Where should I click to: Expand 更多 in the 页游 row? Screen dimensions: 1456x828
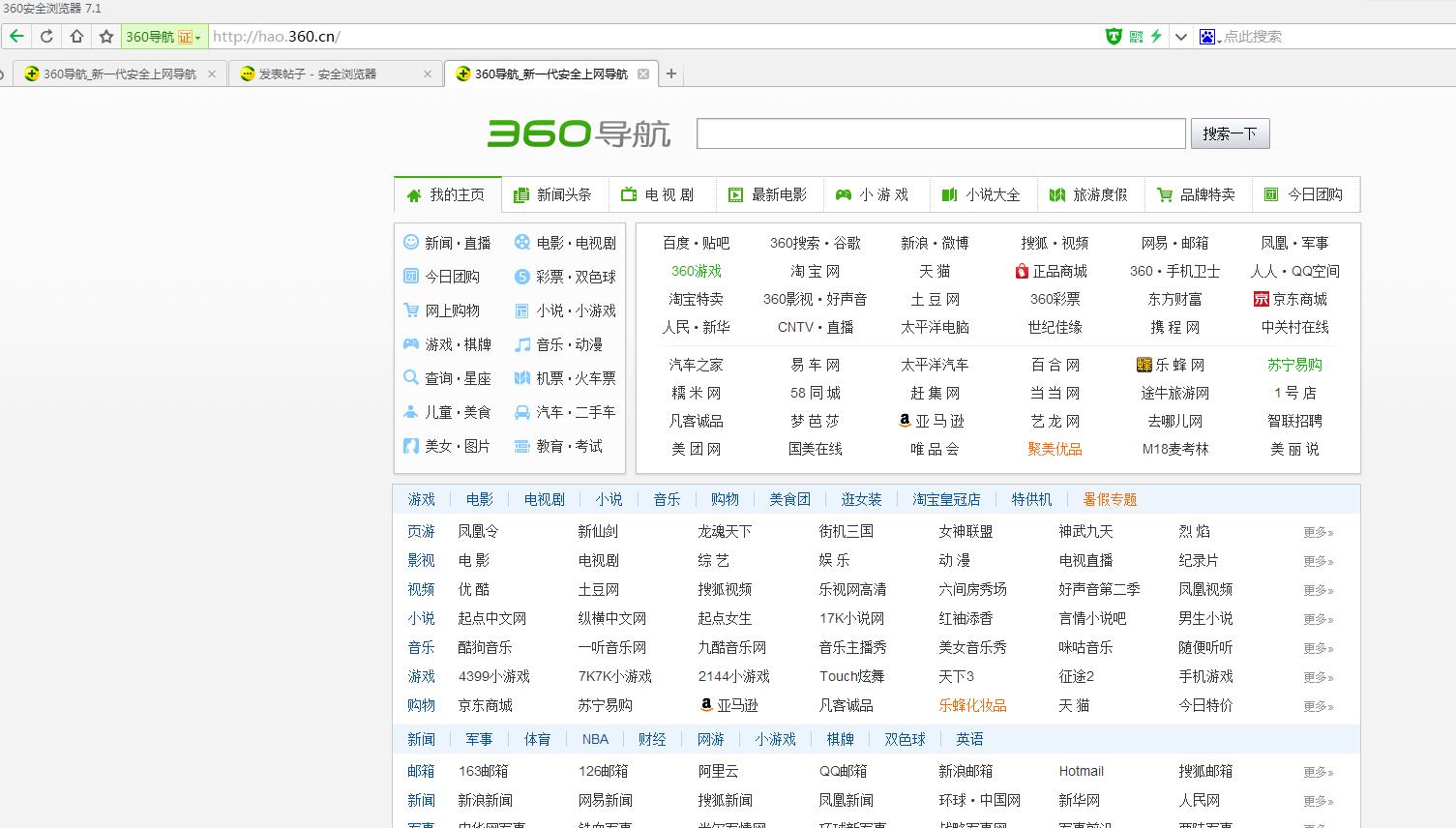[1319, 532]
